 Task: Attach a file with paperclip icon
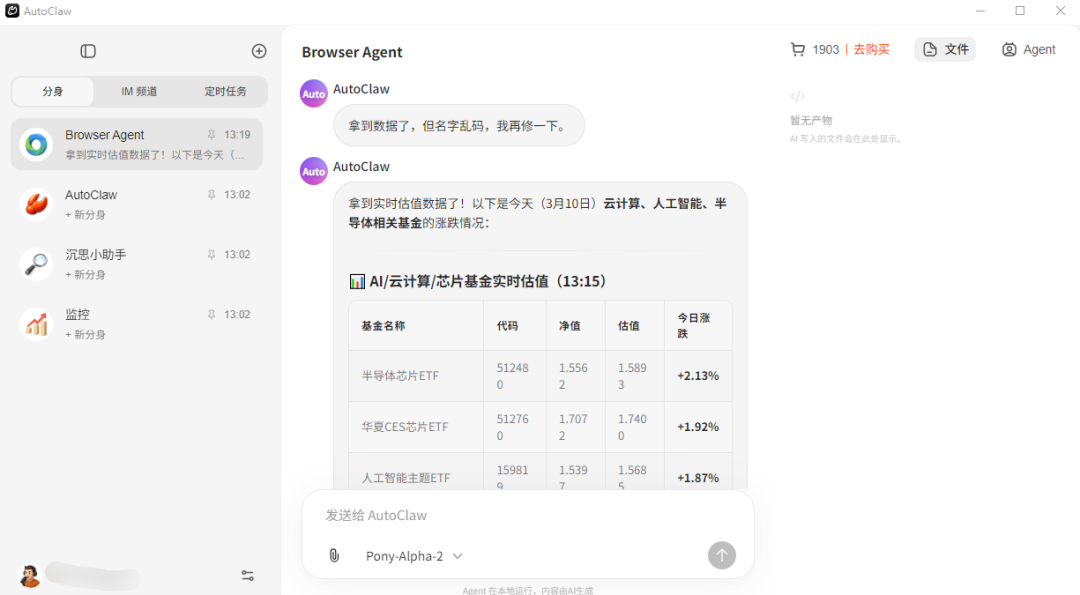(334, 555)
